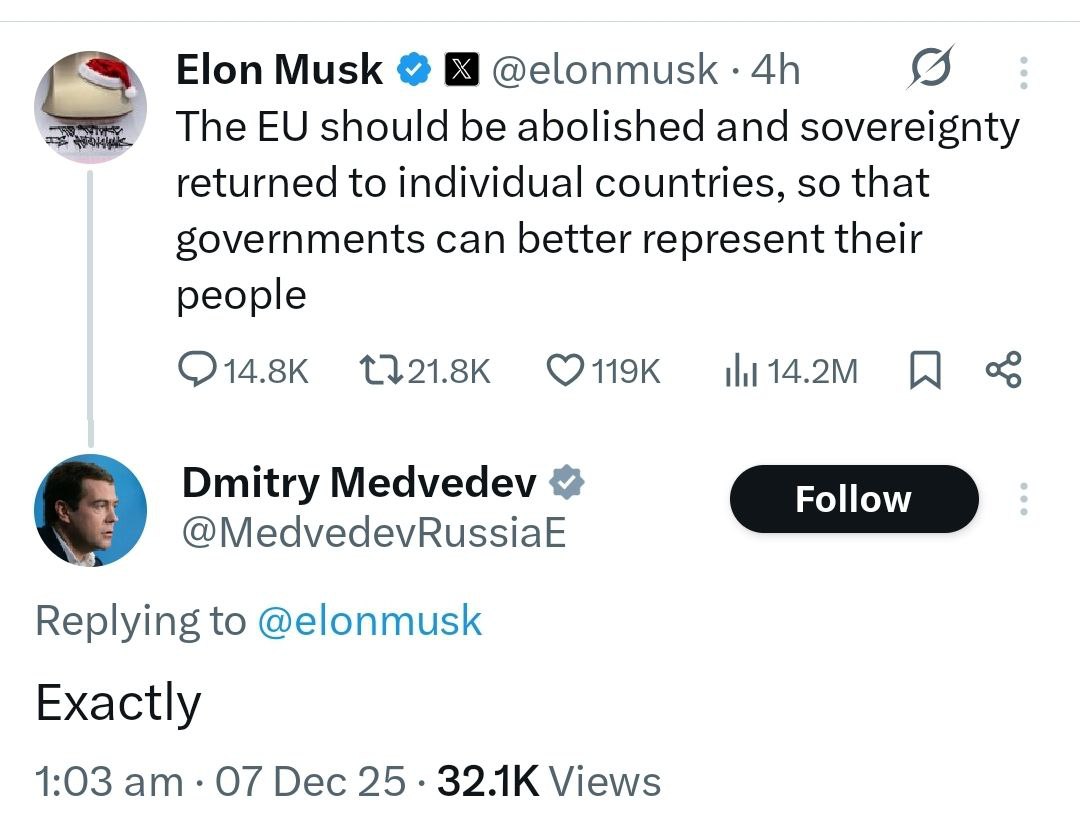Click Dmitry Medvedev's grey verified badge
This screenshot has height=833, width=1080.
(x=568, y=483)
